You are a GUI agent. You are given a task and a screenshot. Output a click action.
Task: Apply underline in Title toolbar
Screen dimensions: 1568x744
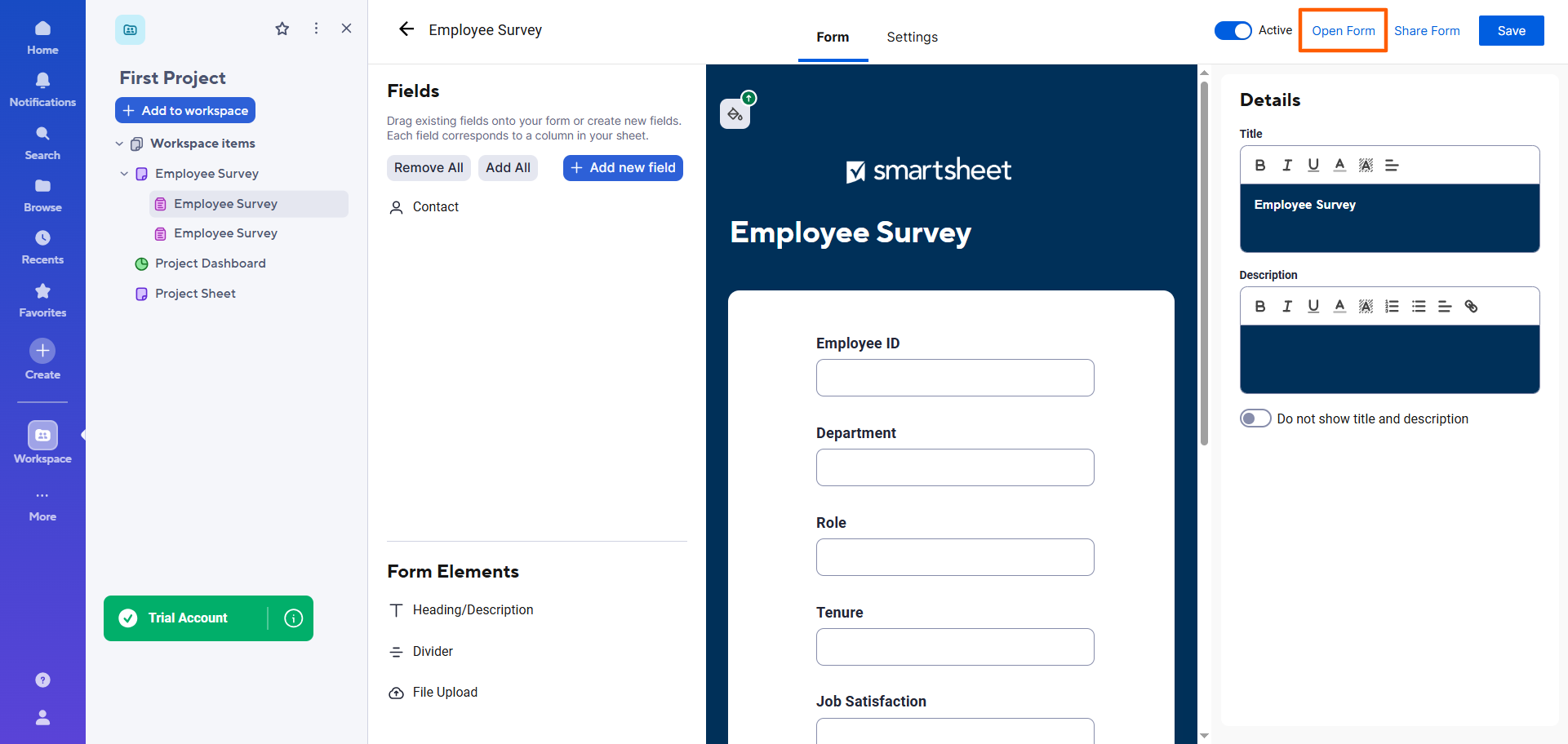click(1313, 165)
